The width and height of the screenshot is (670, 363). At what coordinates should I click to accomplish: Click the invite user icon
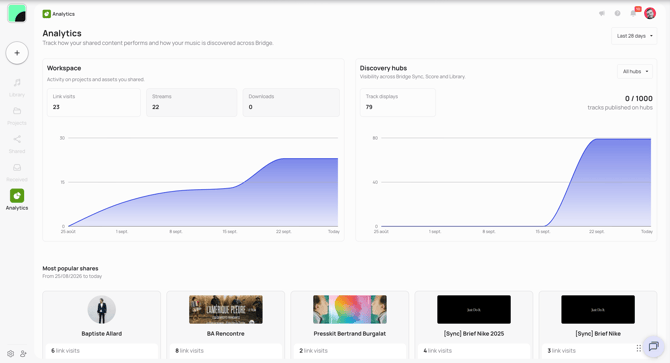[x=24, y=354]
